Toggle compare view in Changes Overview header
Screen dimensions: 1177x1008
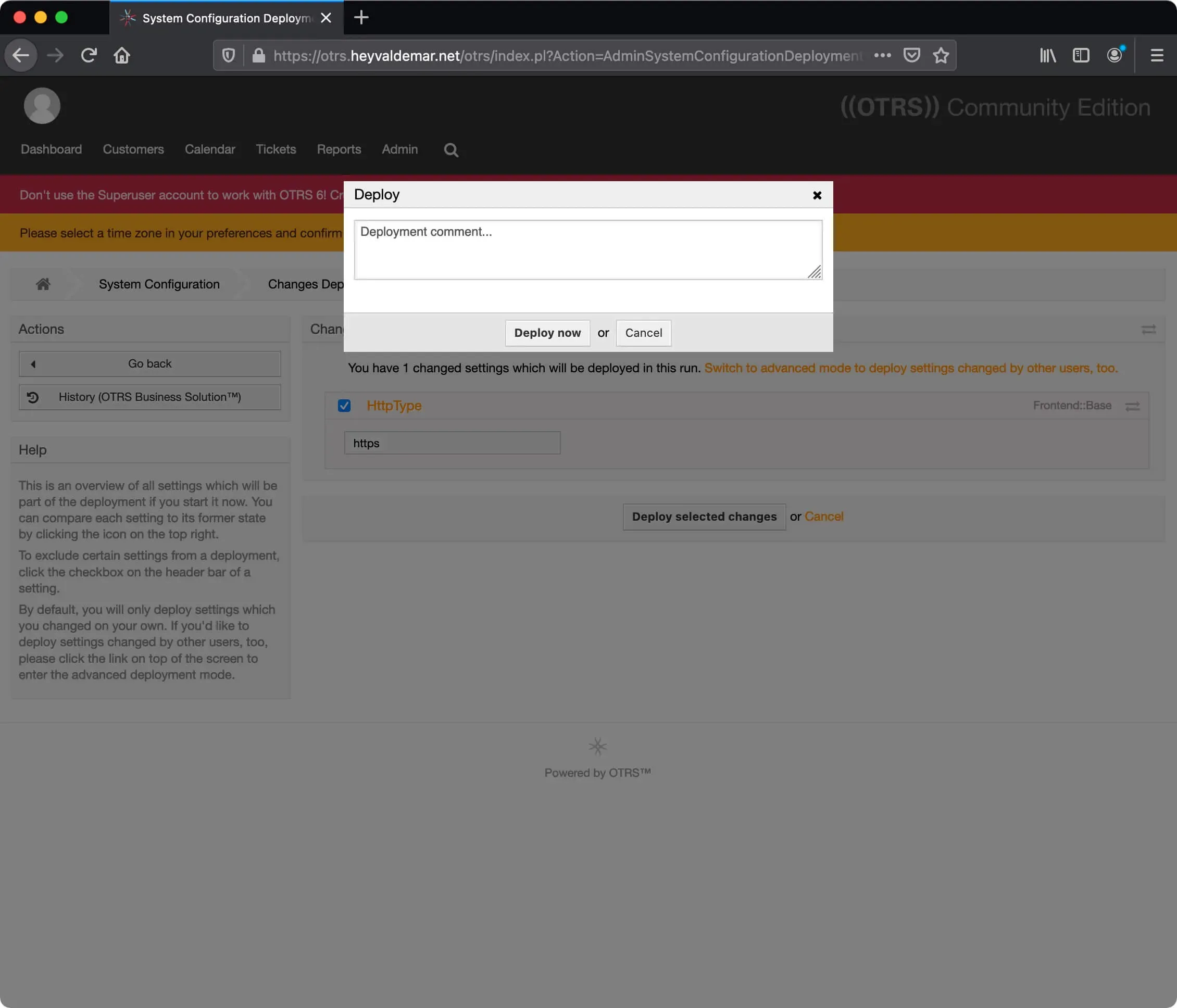[x=1148, y=330]
